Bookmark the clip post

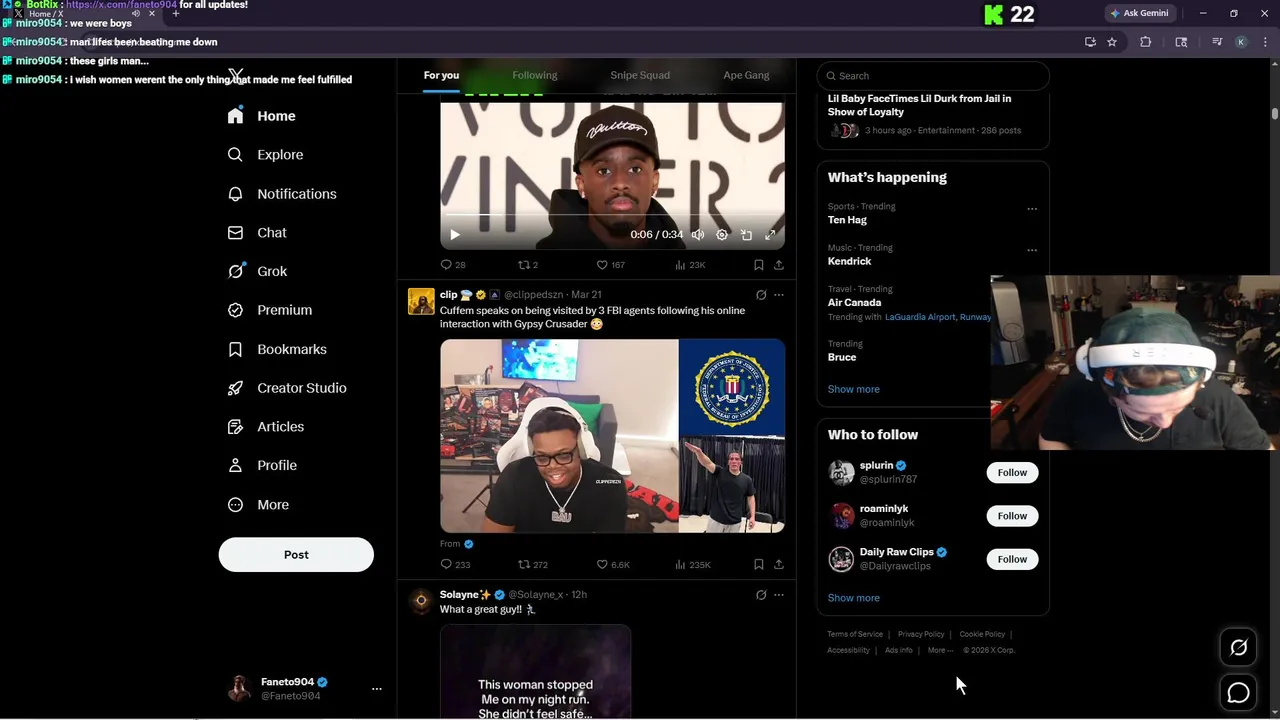[759, 565]
